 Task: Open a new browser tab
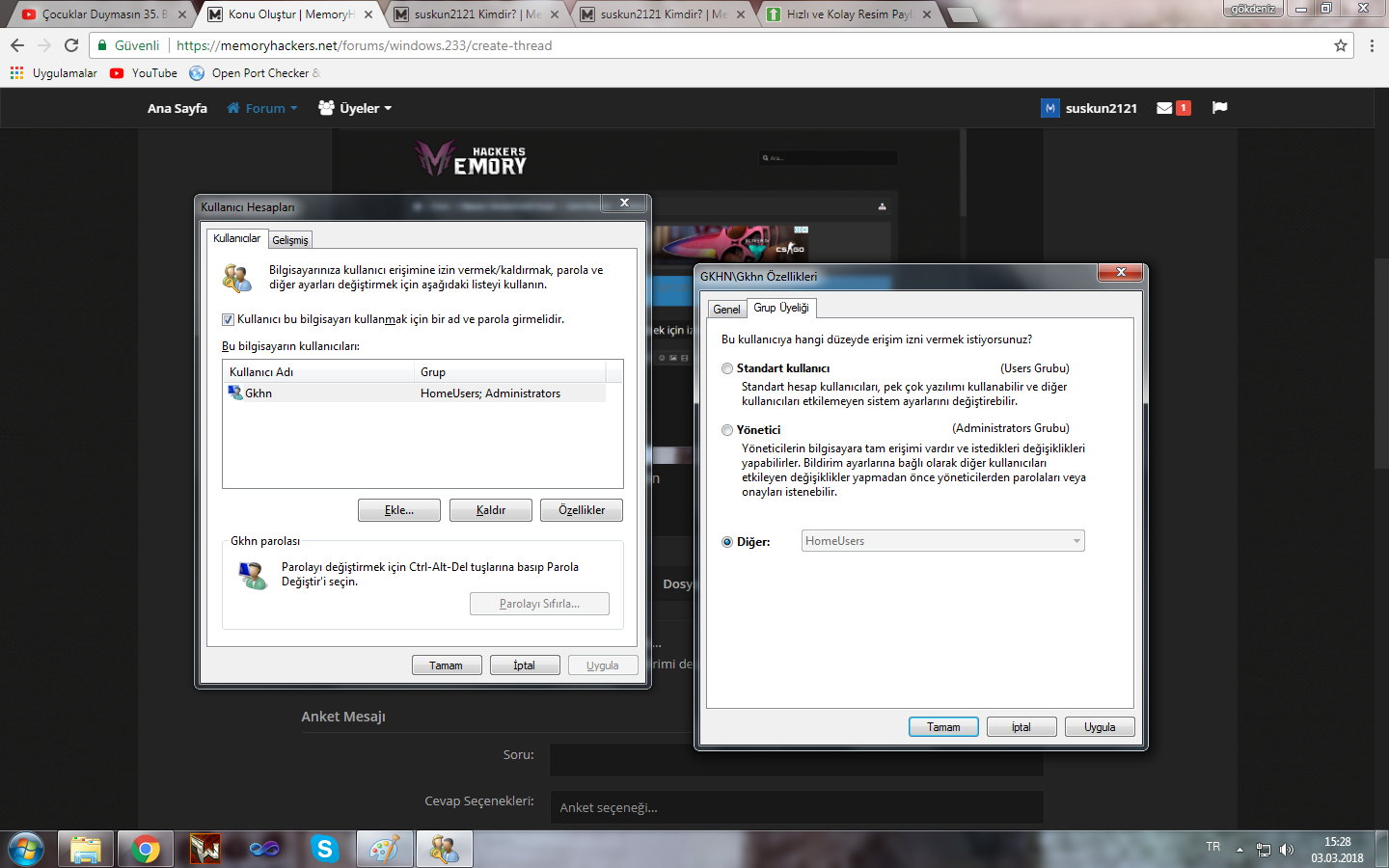click(x=961, y=14)
